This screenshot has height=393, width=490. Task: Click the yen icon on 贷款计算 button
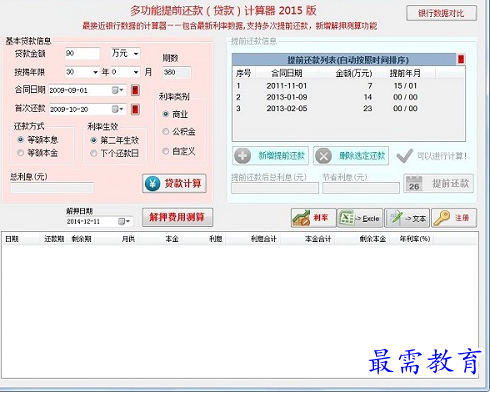pos(153,183)
